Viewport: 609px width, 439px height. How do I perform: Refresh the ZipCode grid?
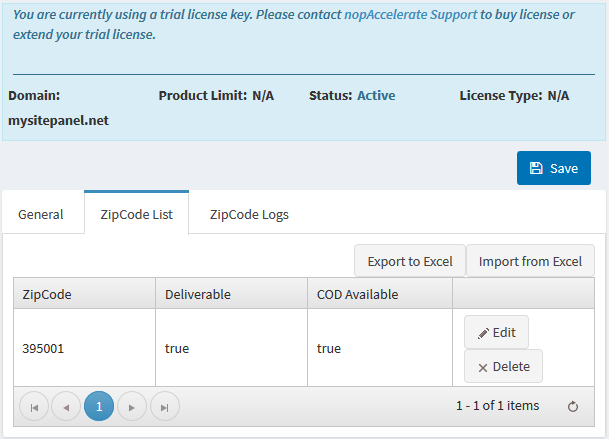tap(573, 406)
